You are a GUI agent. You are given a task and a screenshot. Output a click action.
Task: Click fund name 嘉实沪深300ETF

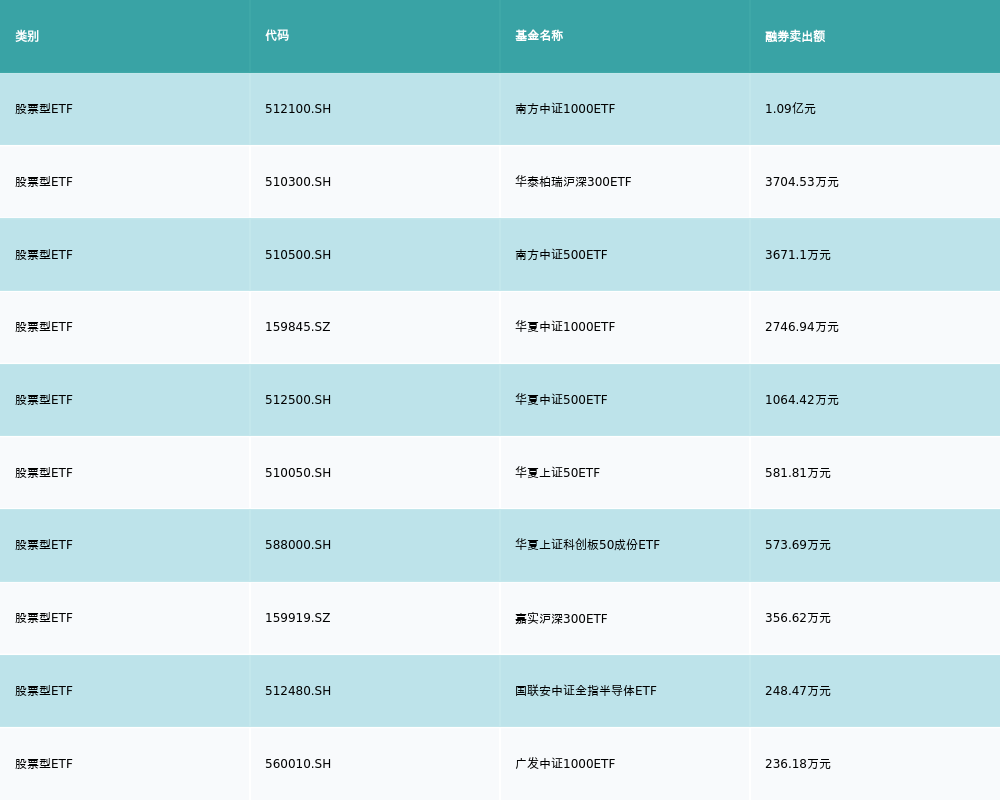(x=561, y=618)
